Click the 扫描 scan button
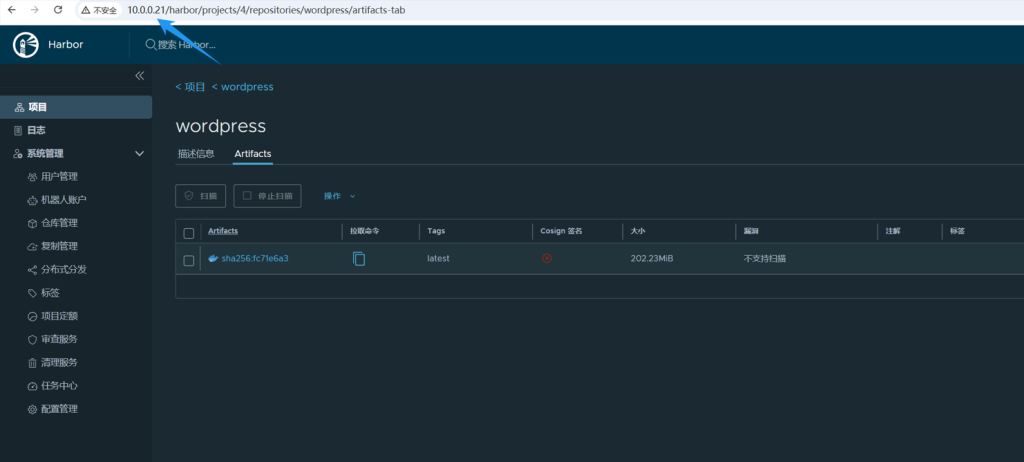The height and width of the screenshot is (462, 1024). [201, 196]
